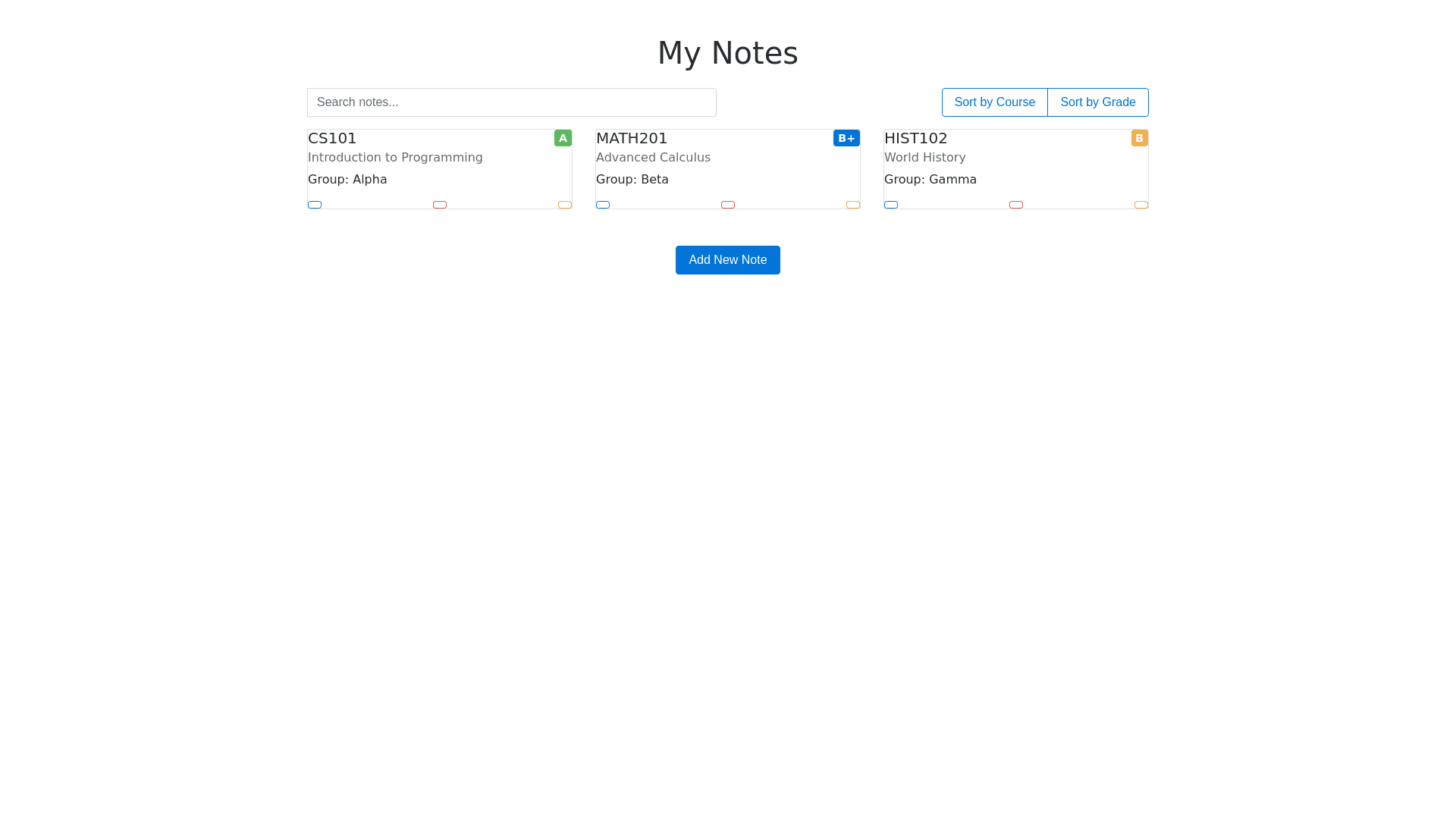The height and width of the screenshot is (819, 1456).
Task: Click the My Notes page heading
Action: point(727,53)
